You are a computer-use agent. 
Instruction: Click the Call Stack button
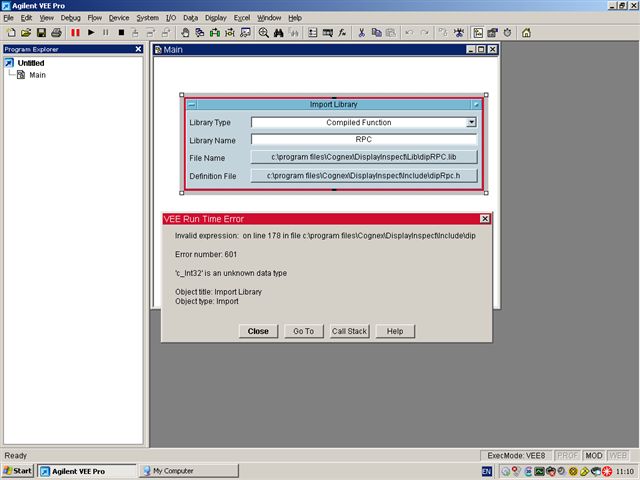pyautogui.click(x=350, y=331)
